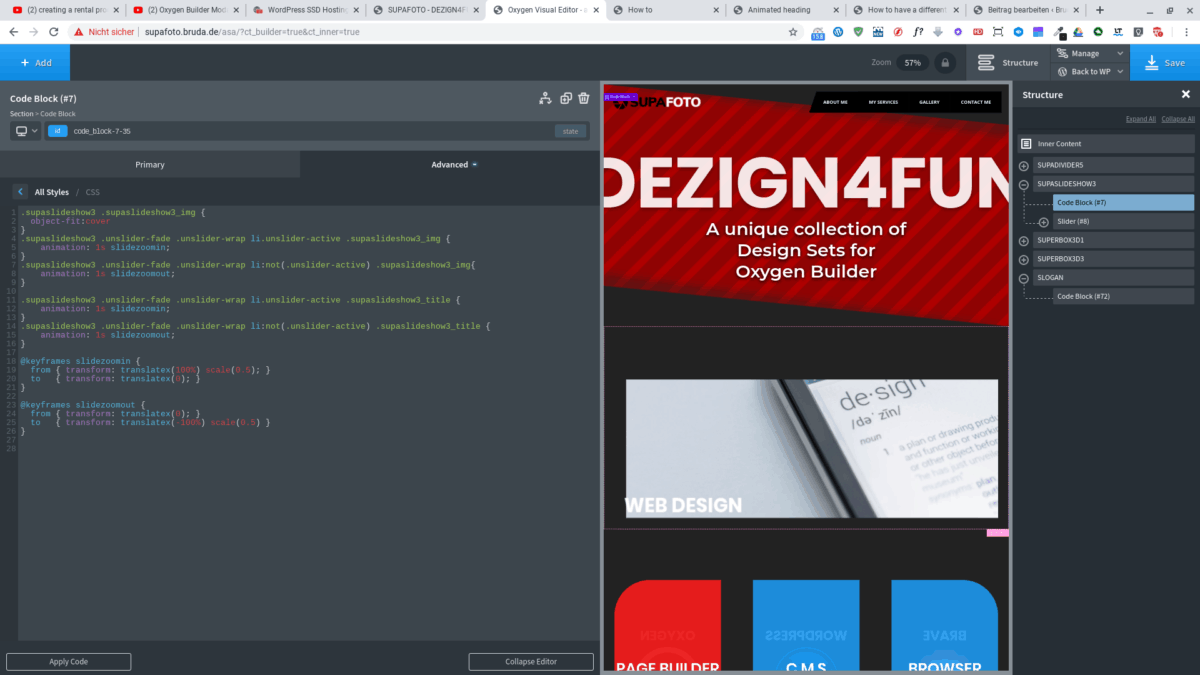The image size is (1200, 675).
Task: Close the Structure panel with X
Action: [x=1186, y=95]
